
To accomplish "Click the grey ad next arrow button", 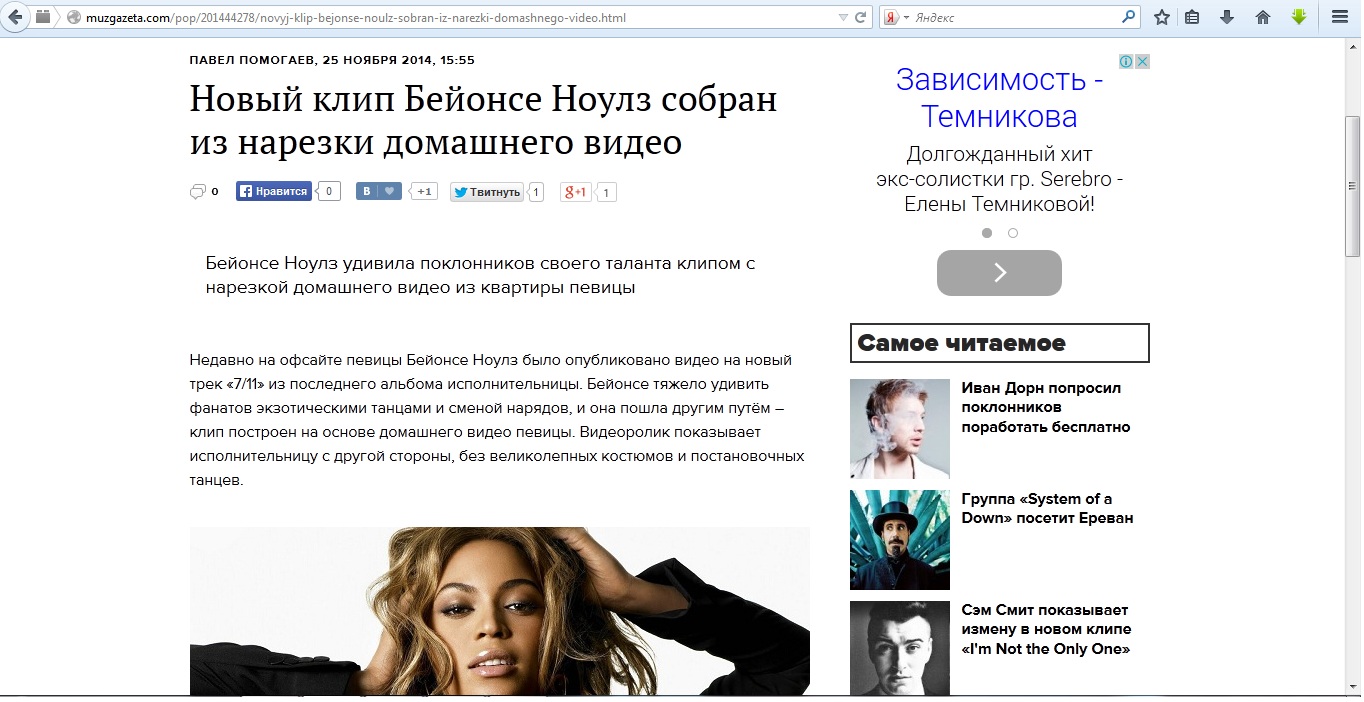I will (999, 273).
